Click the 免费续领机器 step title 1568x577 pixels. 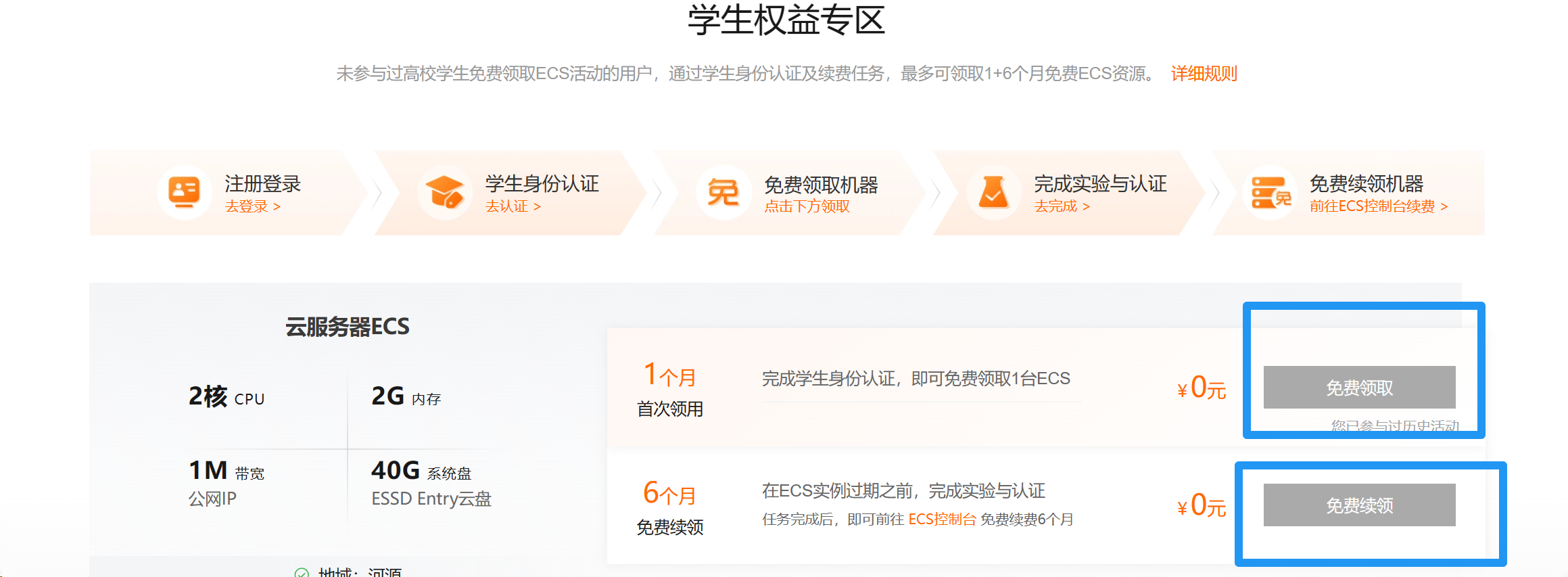click(x=1367, y=183)
